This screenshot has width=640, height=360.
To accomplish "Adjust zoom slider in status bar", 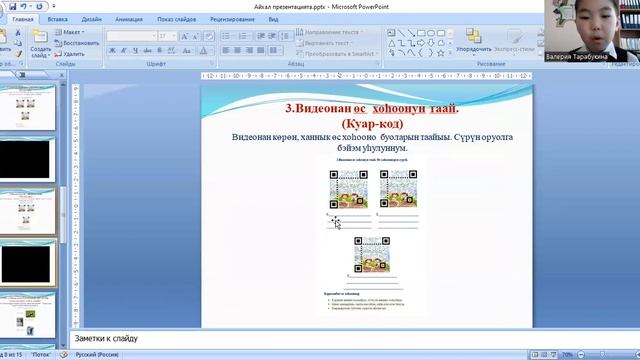I will 602,355.
